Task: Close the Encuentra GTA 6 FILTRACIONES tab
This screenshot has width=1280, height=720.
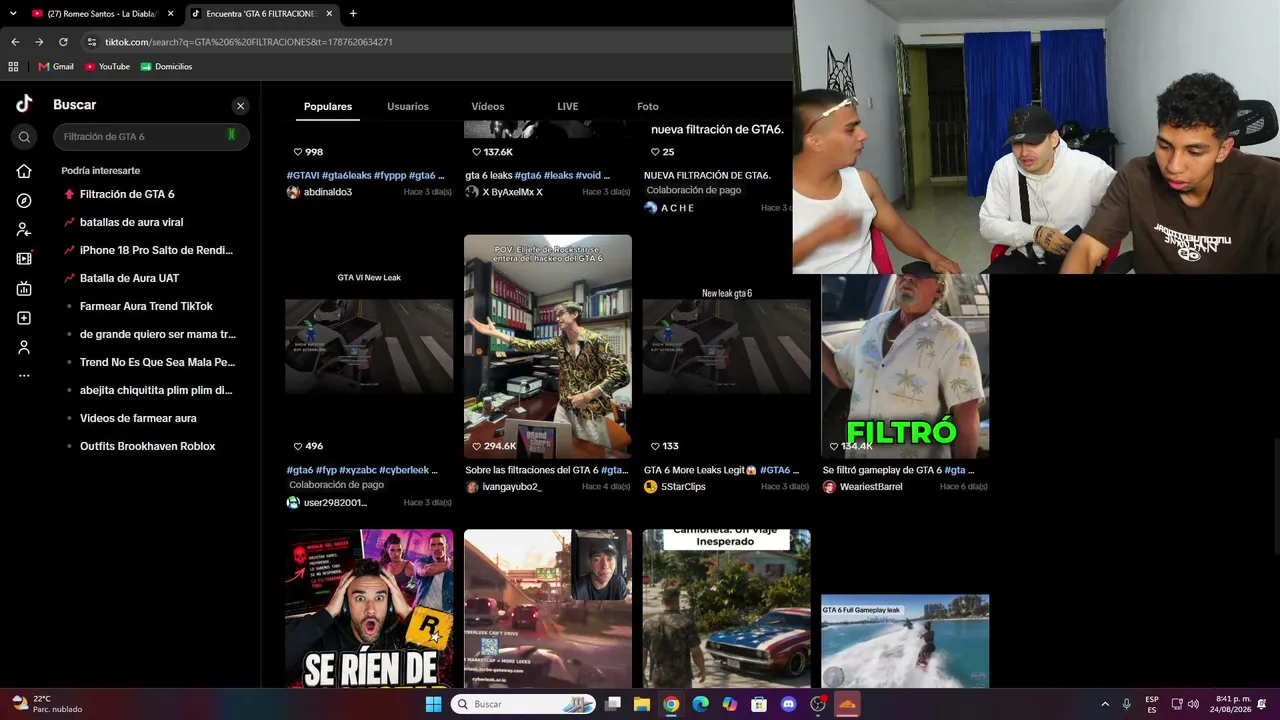Action: click(329, 14)
